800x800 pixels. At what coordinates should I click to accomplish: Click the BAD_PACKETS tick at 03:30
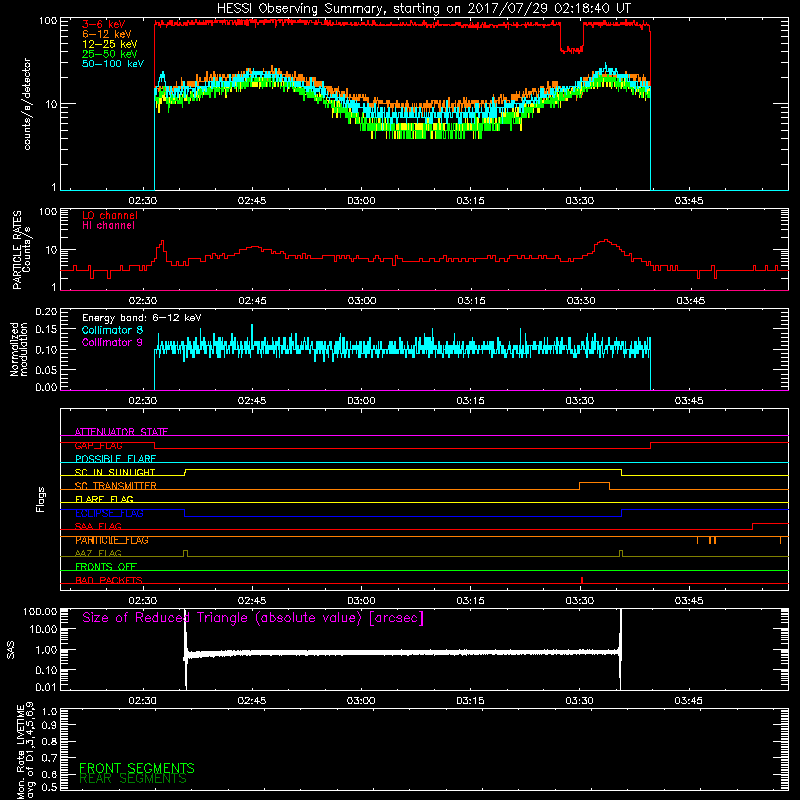[x=582, y=580]
